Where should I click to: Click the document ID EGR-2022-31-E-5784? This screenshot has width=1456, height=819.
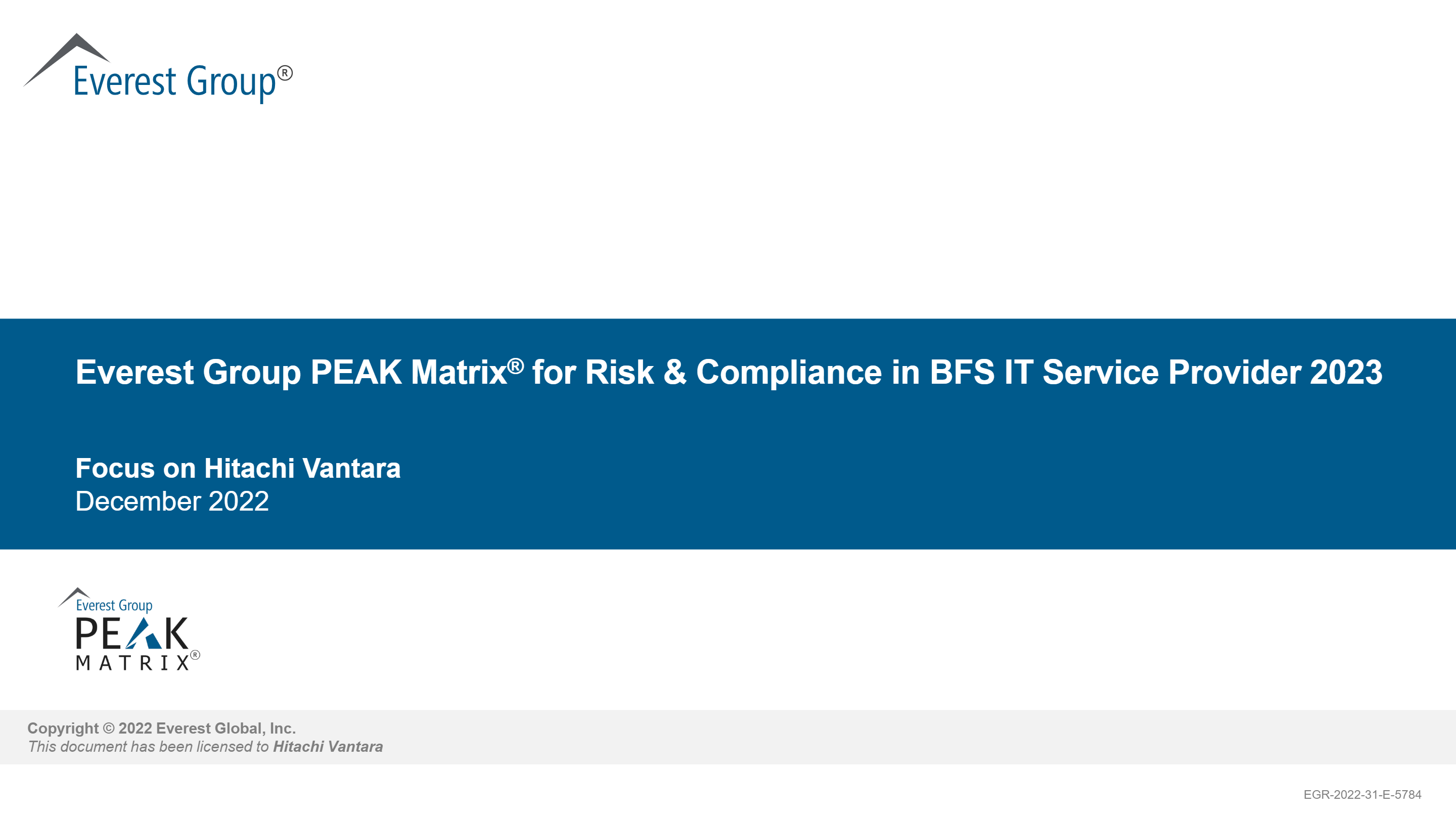(1362, 795)
